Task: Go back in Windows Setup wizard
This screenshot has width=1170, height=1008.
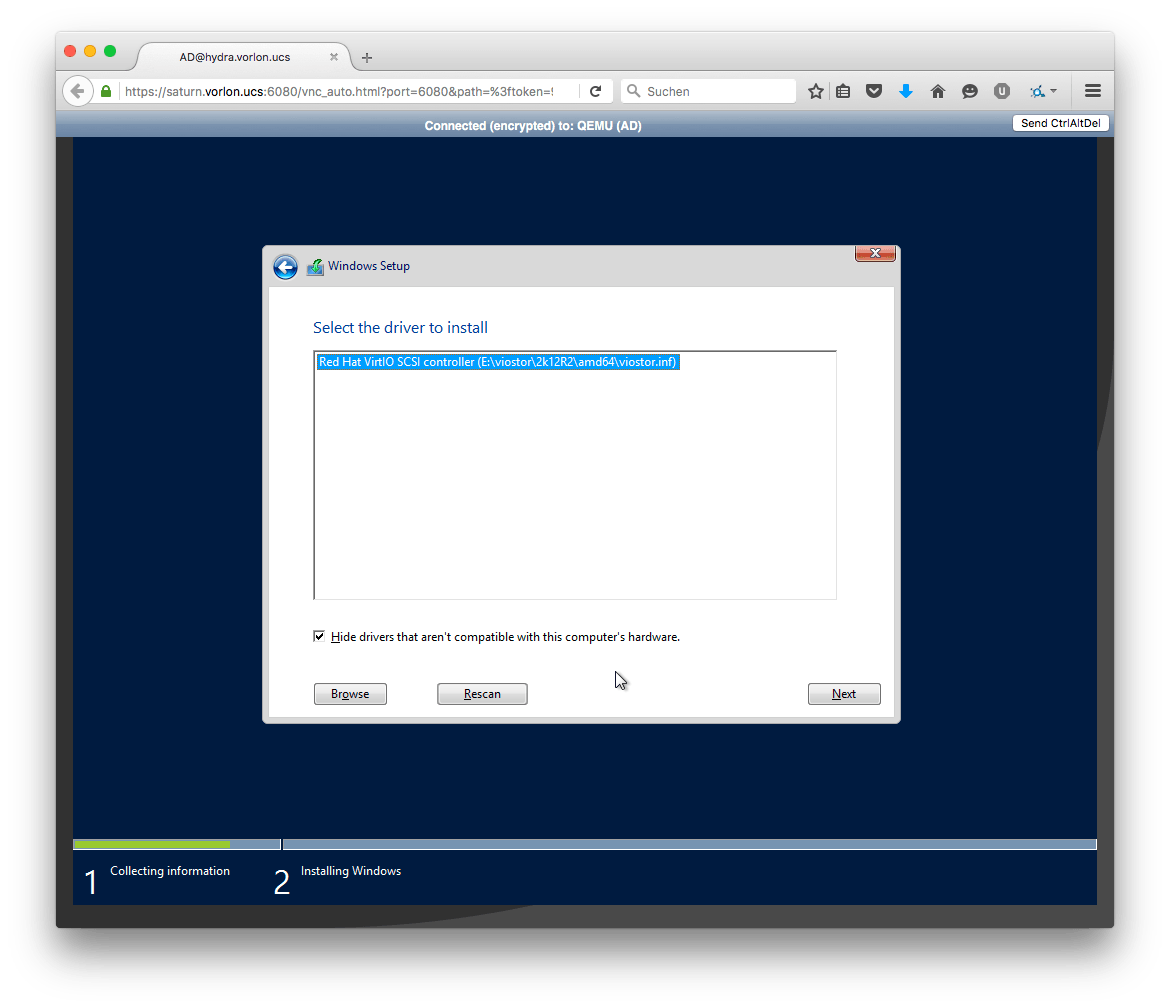Action: click(285, 267)
